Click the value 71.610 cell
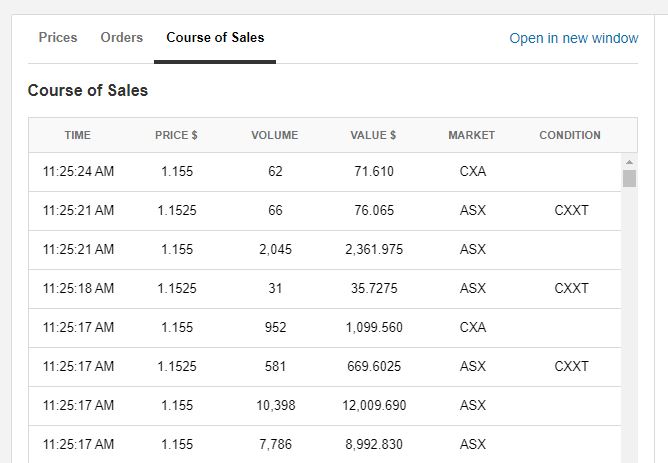Viewport: 668px width, 463px height. coord(374,172)
